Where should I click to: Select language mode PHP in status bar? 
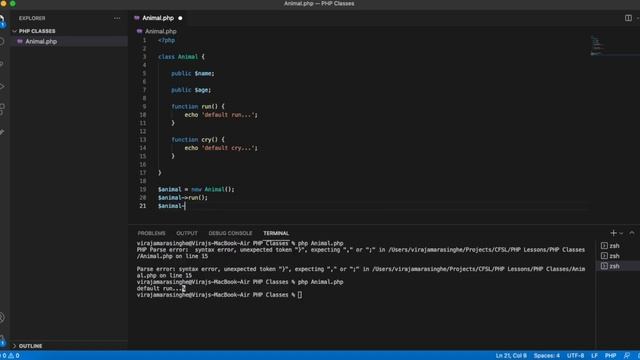611,356
